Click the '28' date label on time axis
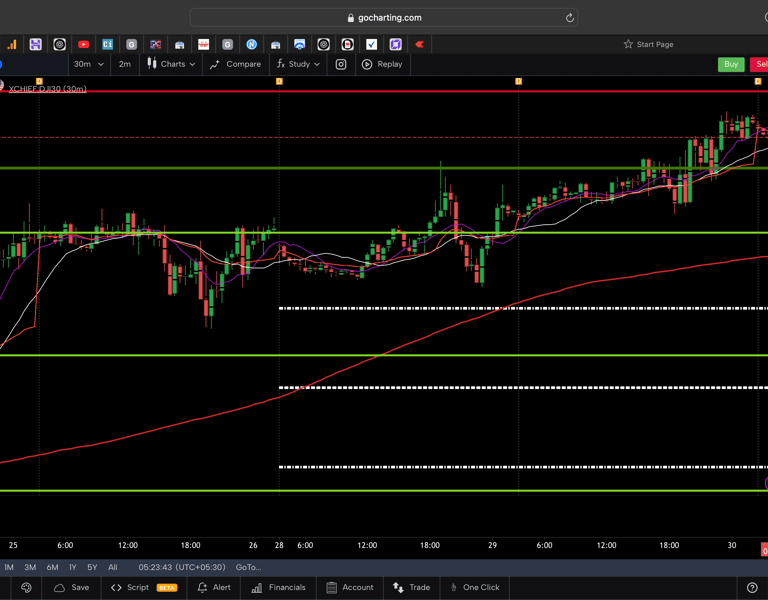The image size is (768, 600). coord(279,545)
